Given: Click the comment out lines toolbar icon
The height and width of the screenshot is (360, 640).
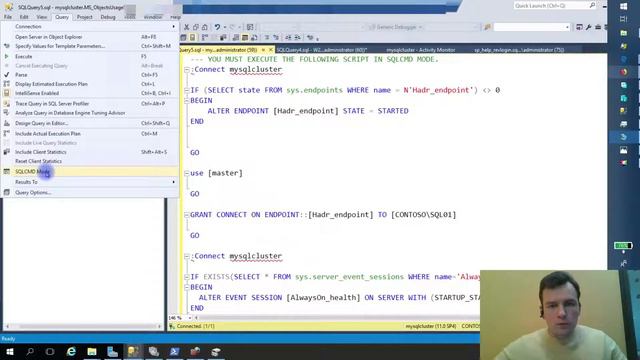Looking at the screenshot, I should pos(267,38).
